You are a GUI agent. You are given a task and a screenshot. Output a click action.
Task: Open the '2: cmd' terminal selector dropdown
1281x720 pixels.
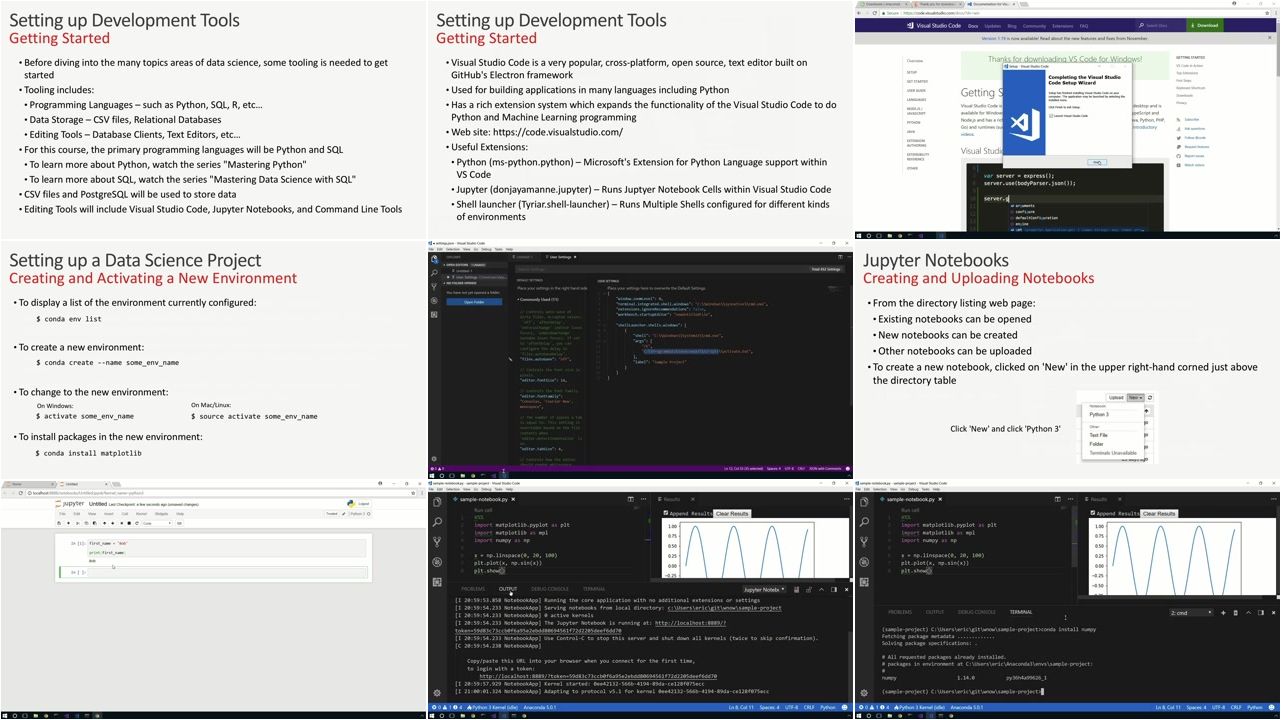point(1191,612)
